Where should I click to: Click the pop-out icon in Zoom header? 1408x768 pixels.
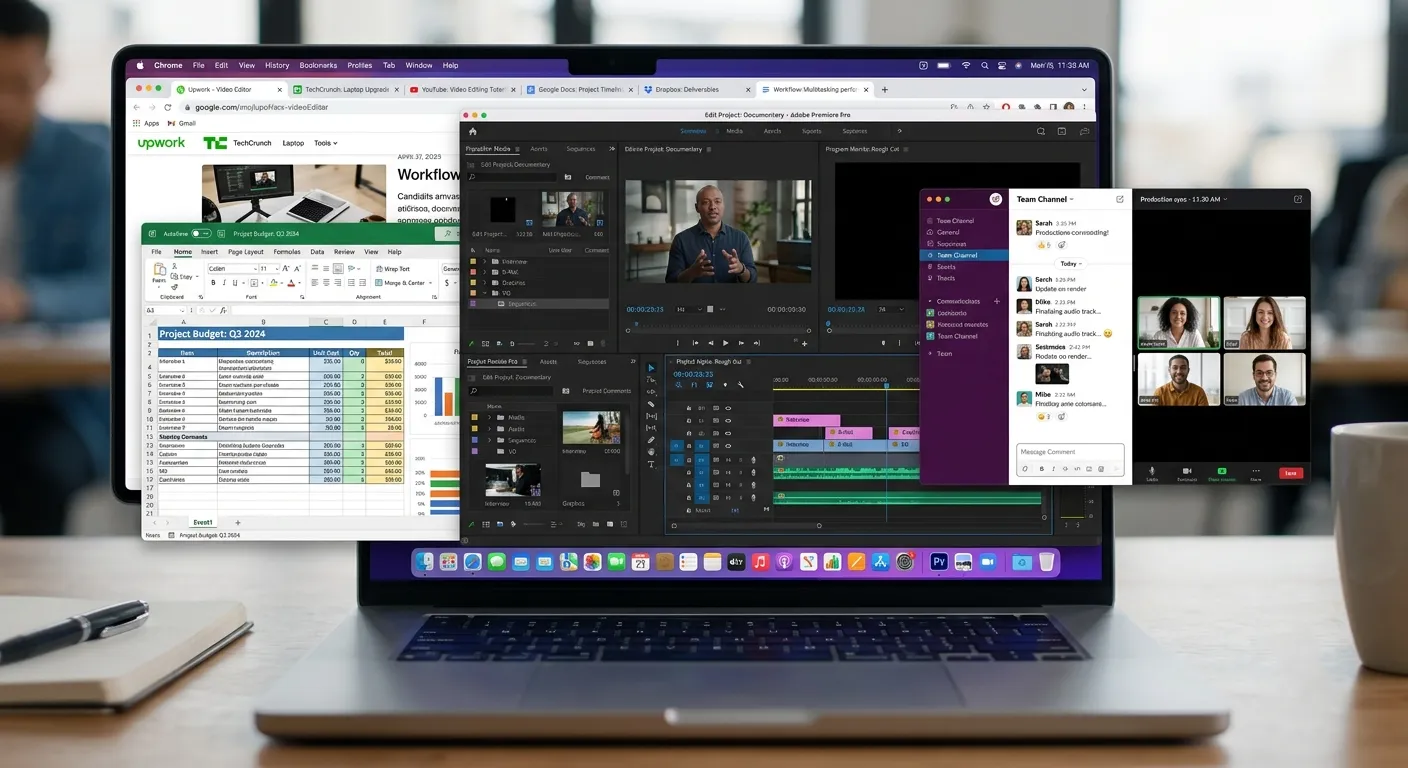[1298, 199]
